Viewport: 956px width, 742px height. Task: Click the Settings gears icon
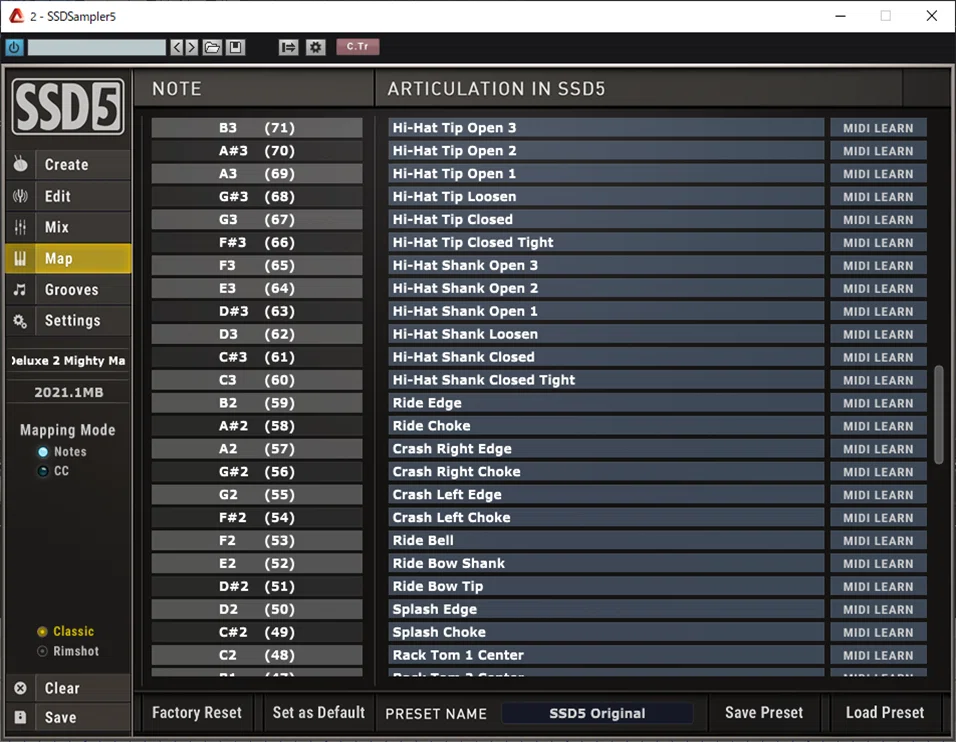click(x=21, y=321)
